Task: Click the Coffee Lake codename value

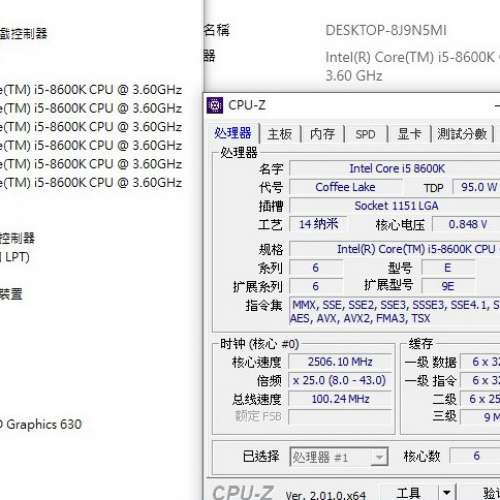Action: (345, 187)
